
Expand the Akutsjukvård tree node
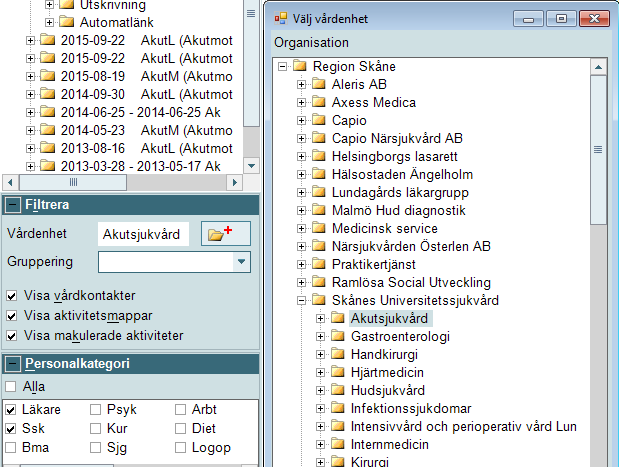[320, 319]
